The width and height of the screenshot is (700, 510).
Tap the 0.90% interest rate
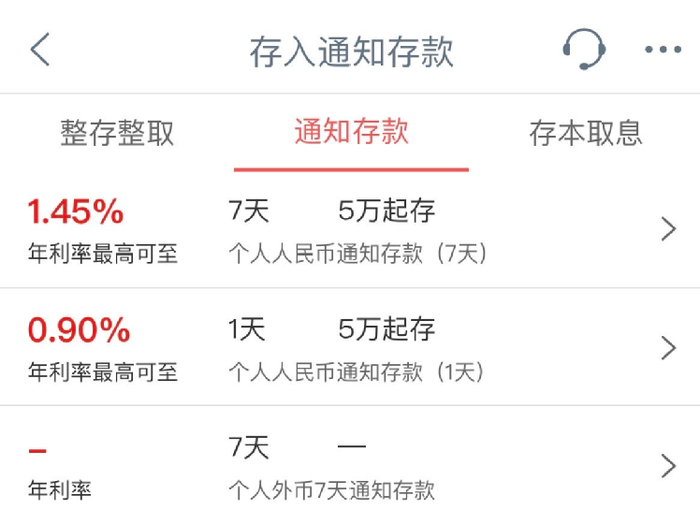click(x=78, y=329)
